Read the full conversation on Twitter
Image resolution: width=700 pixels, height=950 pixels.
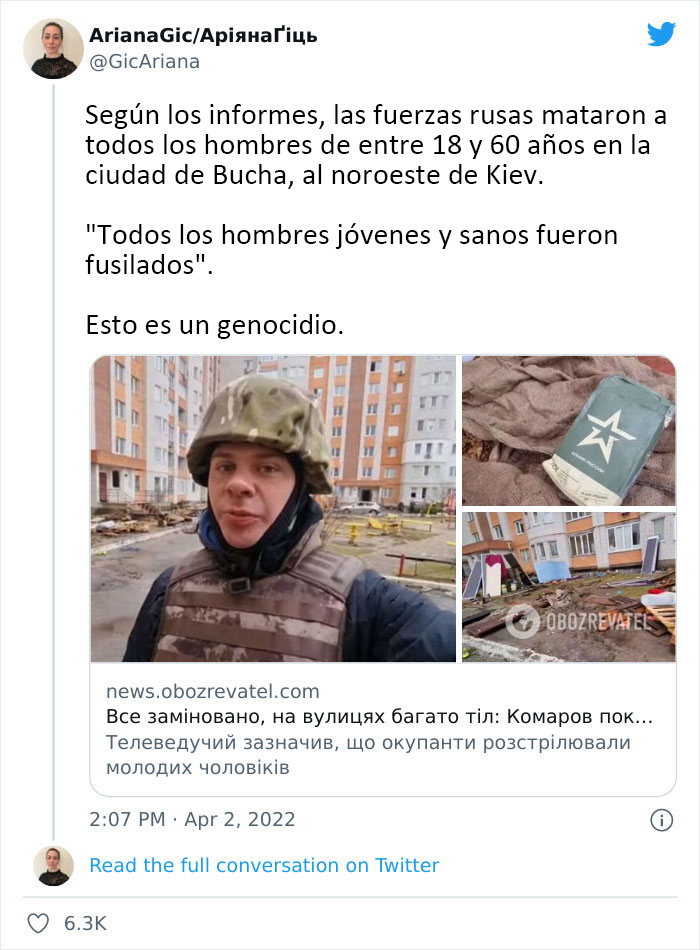264,865
